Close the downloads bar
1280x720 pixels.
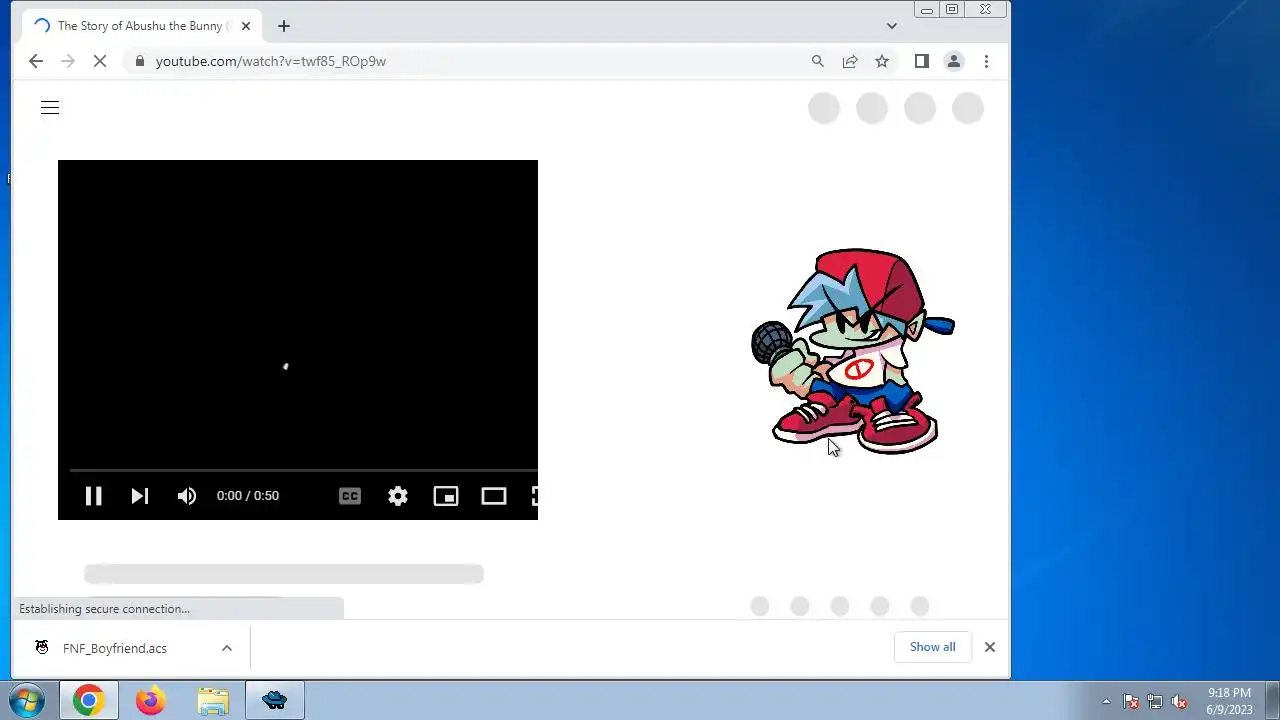click(990, 647)
